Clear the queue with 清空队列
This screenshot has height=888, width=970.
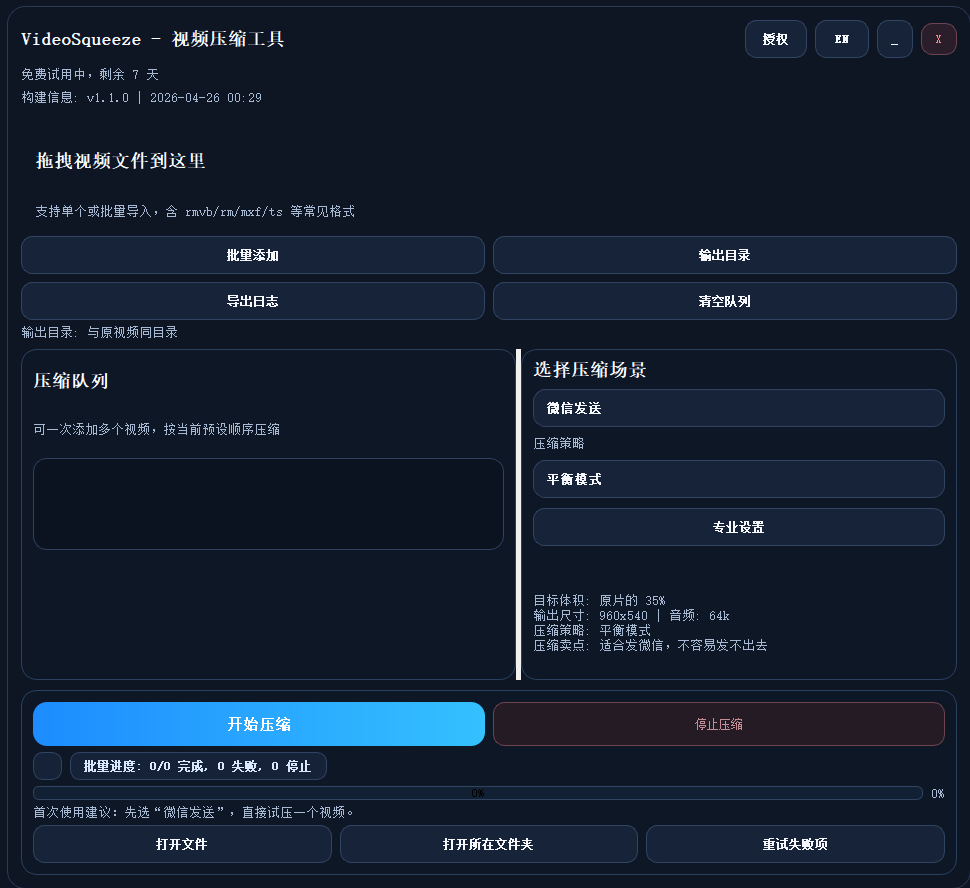pyautogui.click(x=724, y=301)
